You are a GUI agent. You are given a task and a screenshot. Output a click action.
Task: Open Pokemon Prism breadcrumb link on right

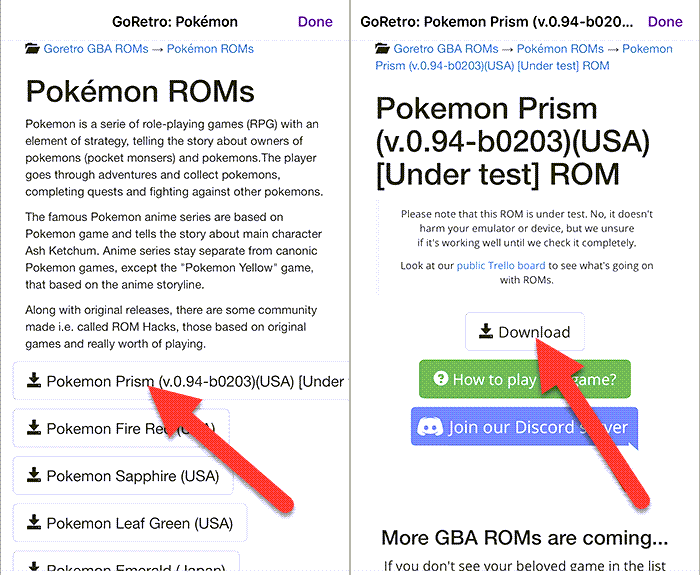pos(492,65)
